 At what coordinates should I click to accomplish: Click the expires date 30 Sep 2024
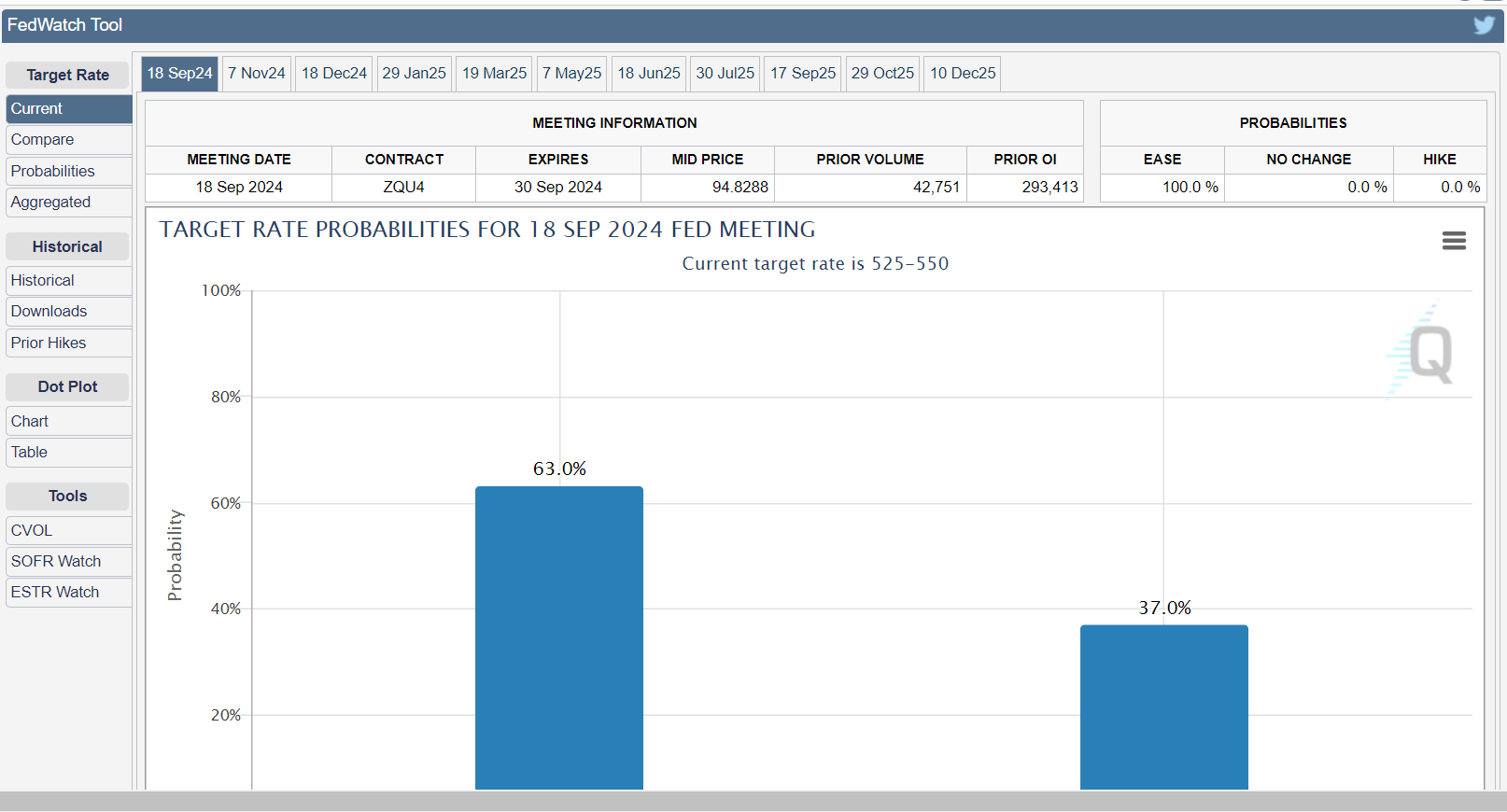point(558,188)
